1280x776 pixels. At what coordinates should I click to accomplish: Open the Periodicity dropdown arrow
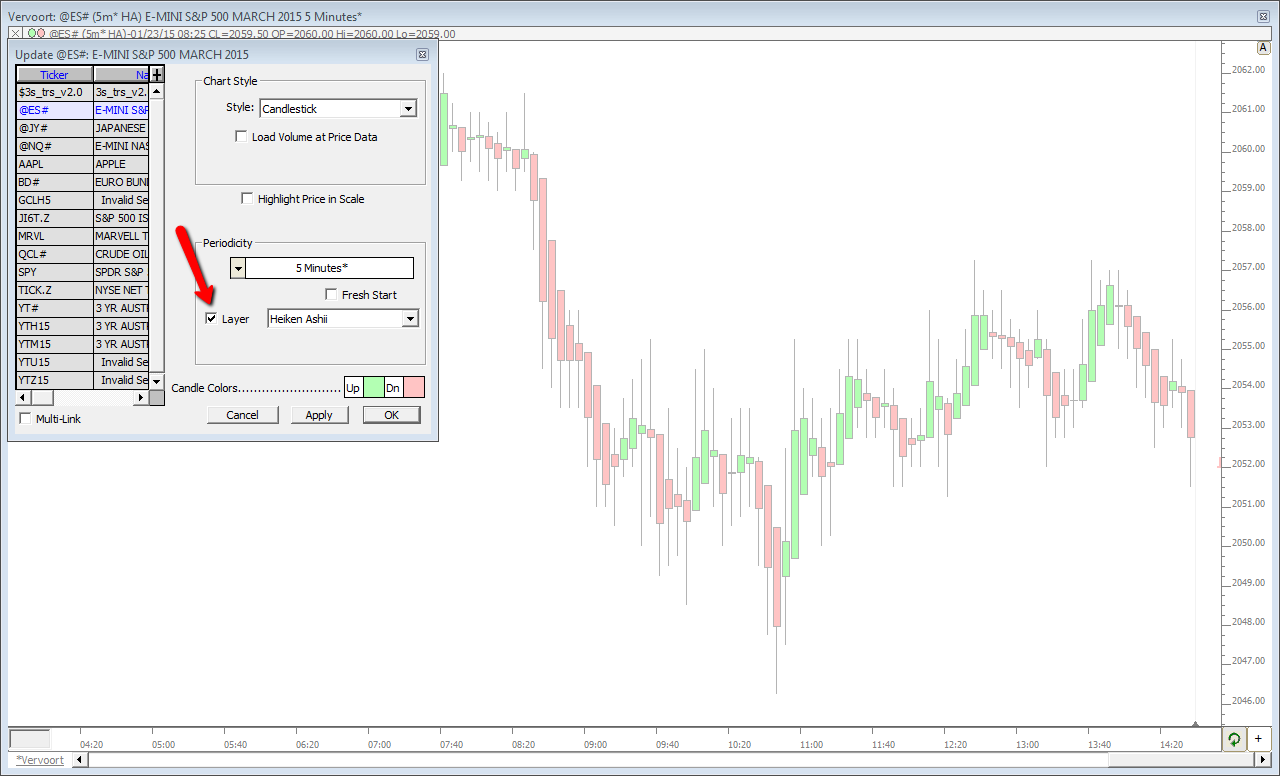[238, 268]
